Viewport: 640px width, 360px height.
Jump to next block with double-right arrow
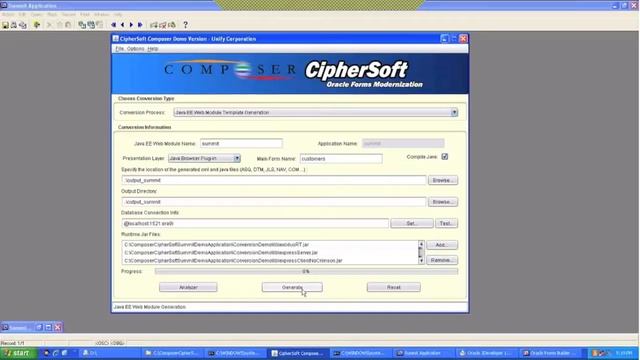[x=140, y=25]
